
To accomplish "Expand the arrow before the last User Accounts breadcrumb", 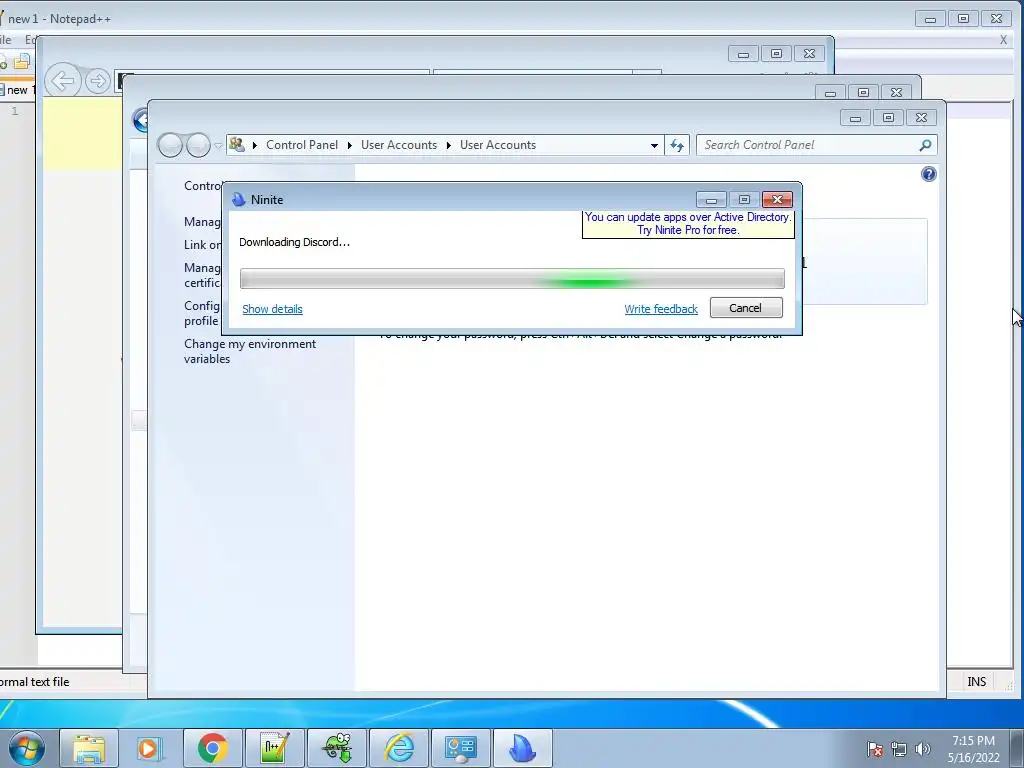I will coord(449,145).
